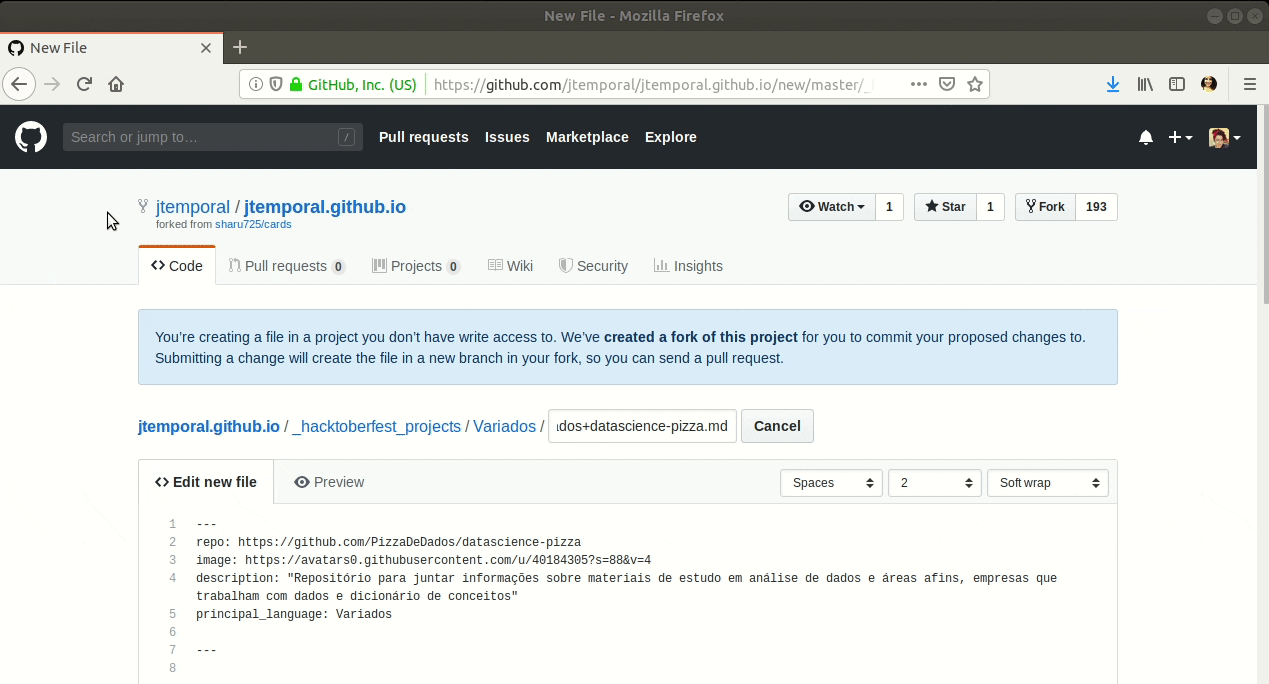
Task: Switch to the Preview tab
Action: pos(329,482)
